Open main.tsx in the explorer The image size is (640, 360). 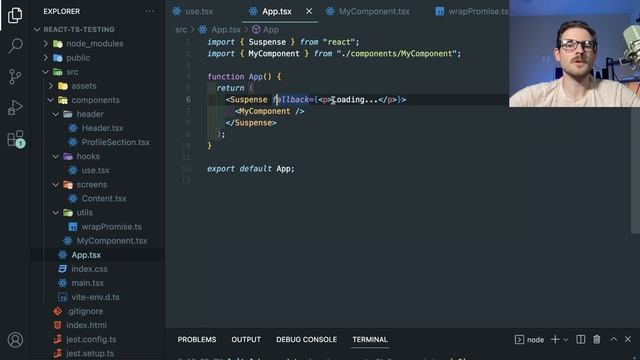[x=87, y=283]
